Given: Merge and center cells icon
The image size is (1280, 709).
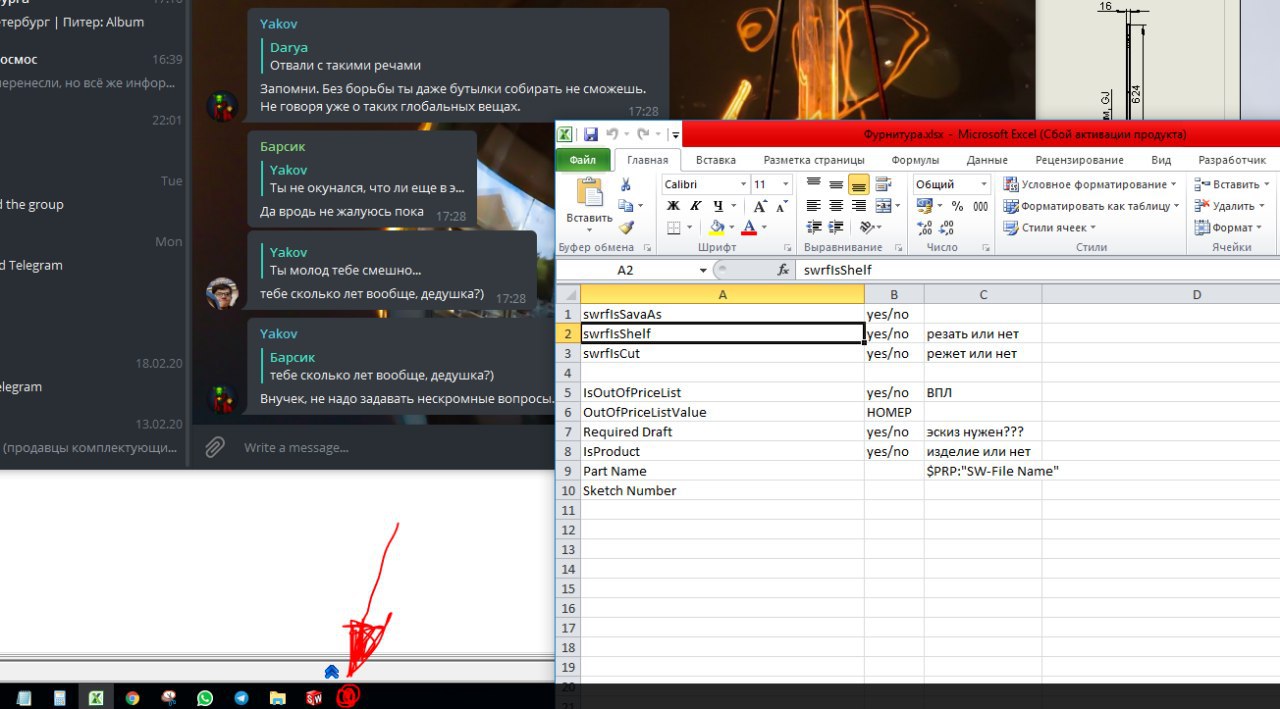Looking at the screenshot, I should tap(881, 206).
